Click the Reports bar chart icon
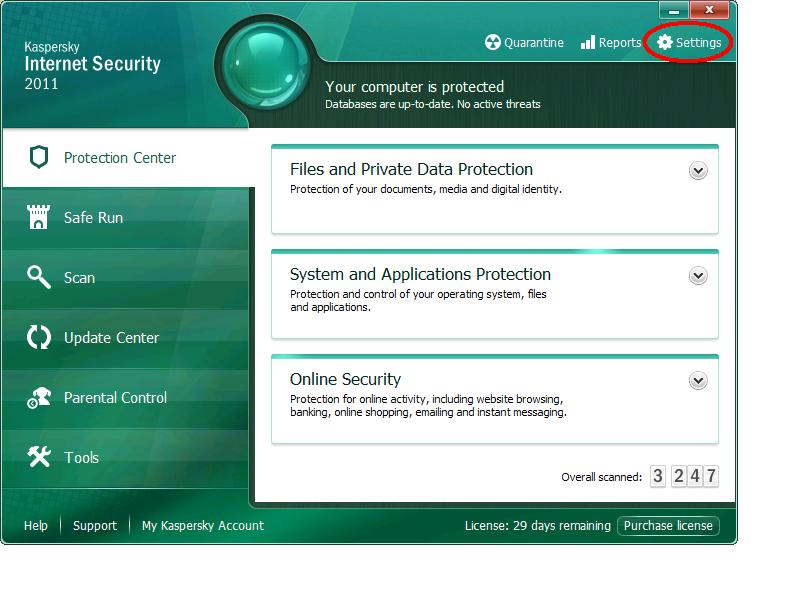Viewport: 800px width, 600px height. point(588,43)
